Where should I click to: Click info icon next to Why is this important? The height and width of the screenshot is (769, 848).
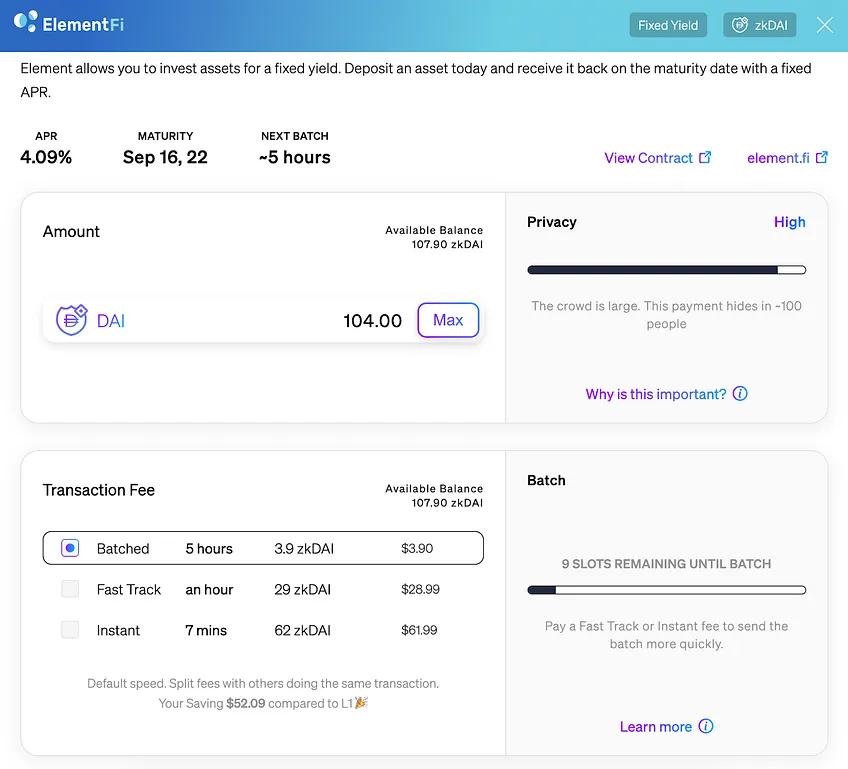pyautogui.click(x=740, y=394)
